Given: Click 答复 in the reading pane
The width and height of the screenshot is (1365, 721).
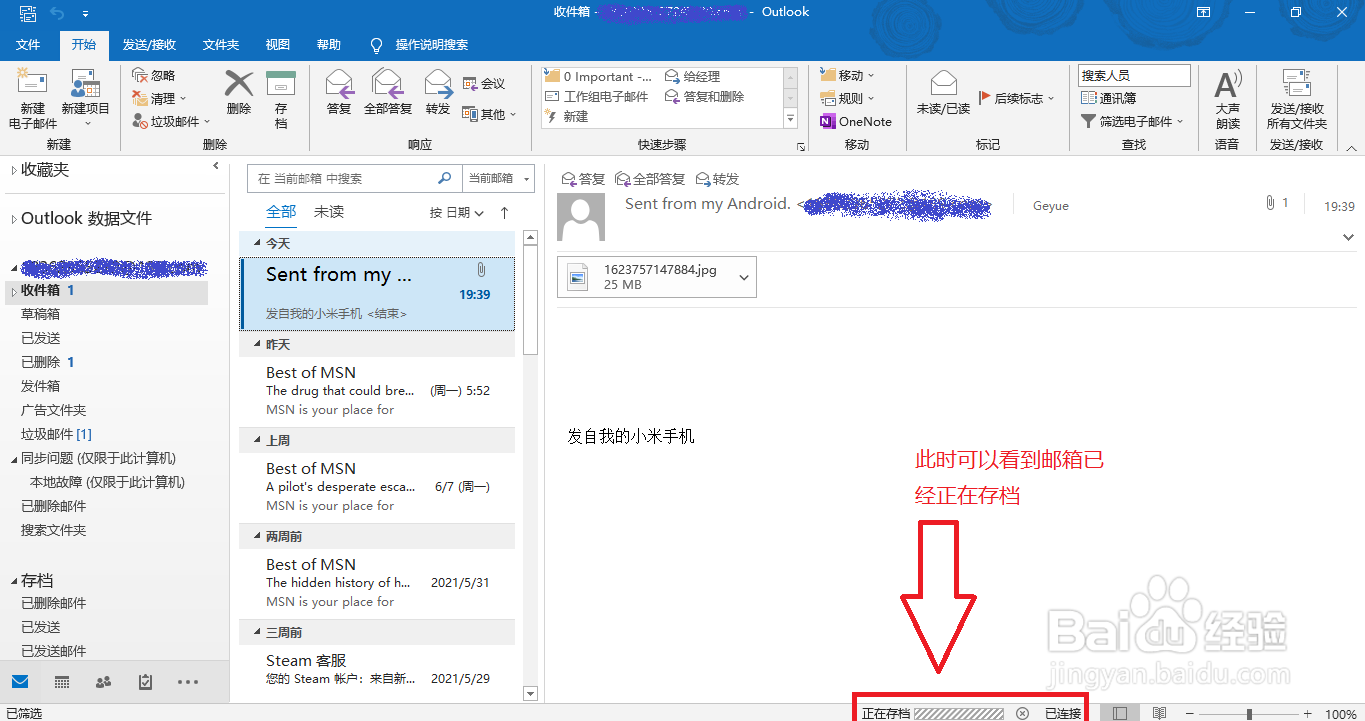Looking at the screenshot, I should (584, 179).
